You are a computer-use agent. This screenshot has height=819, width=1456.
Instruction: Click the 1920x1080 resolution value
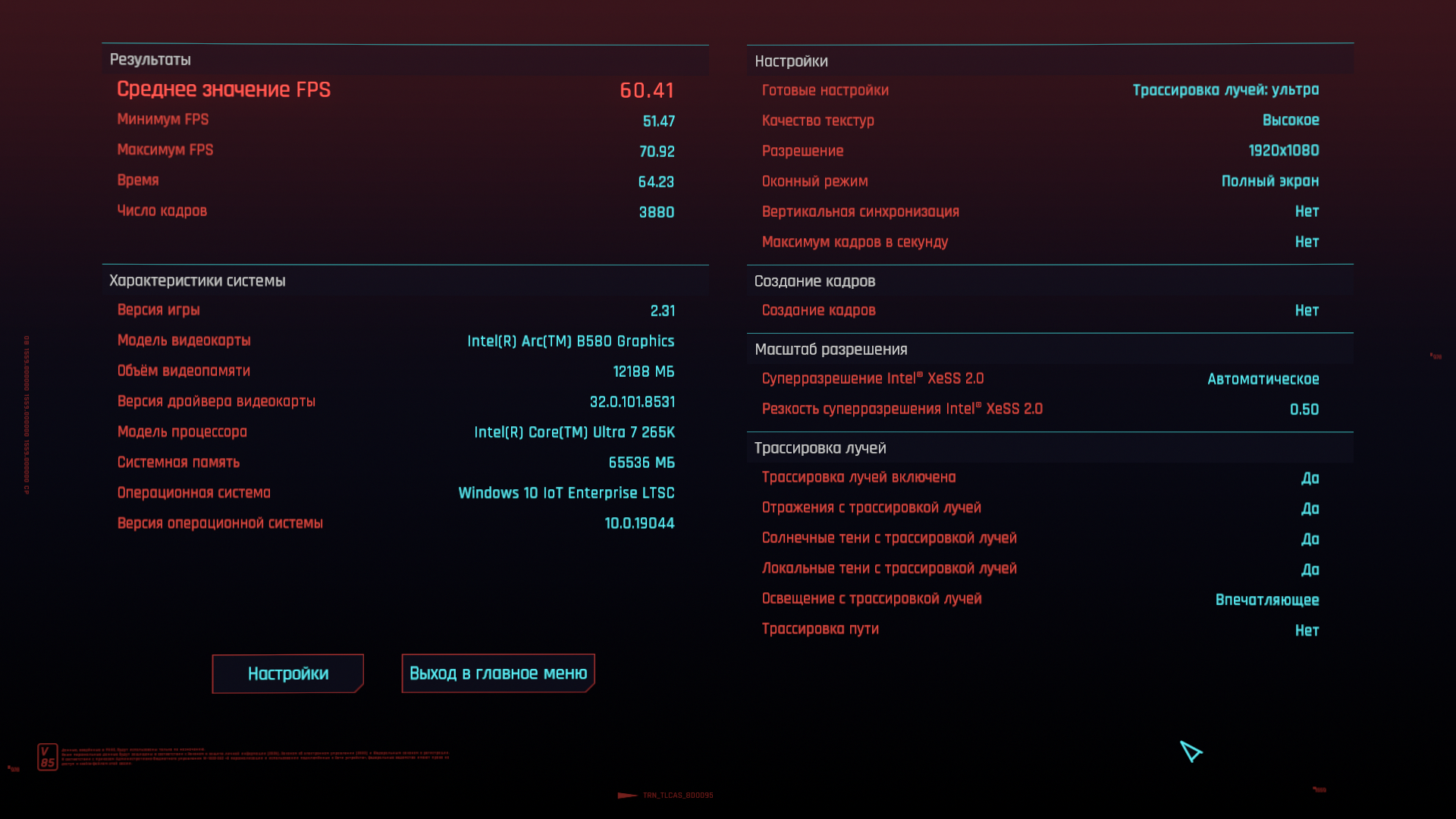coord(1283,151)
